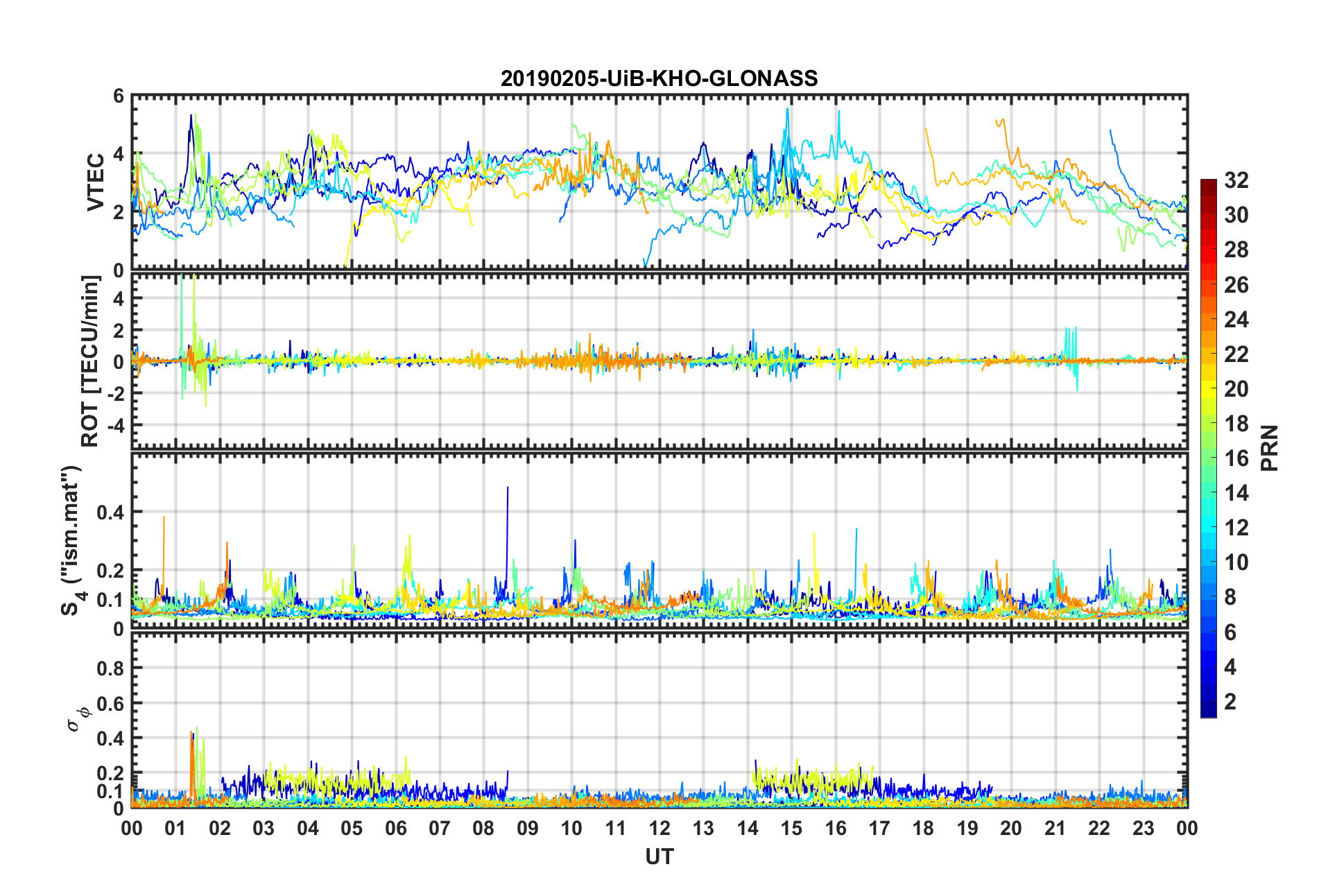This screenshot has width=1319, height=896.
Task: Click colorbar tick label 2
Action: tap(1230, 702)
